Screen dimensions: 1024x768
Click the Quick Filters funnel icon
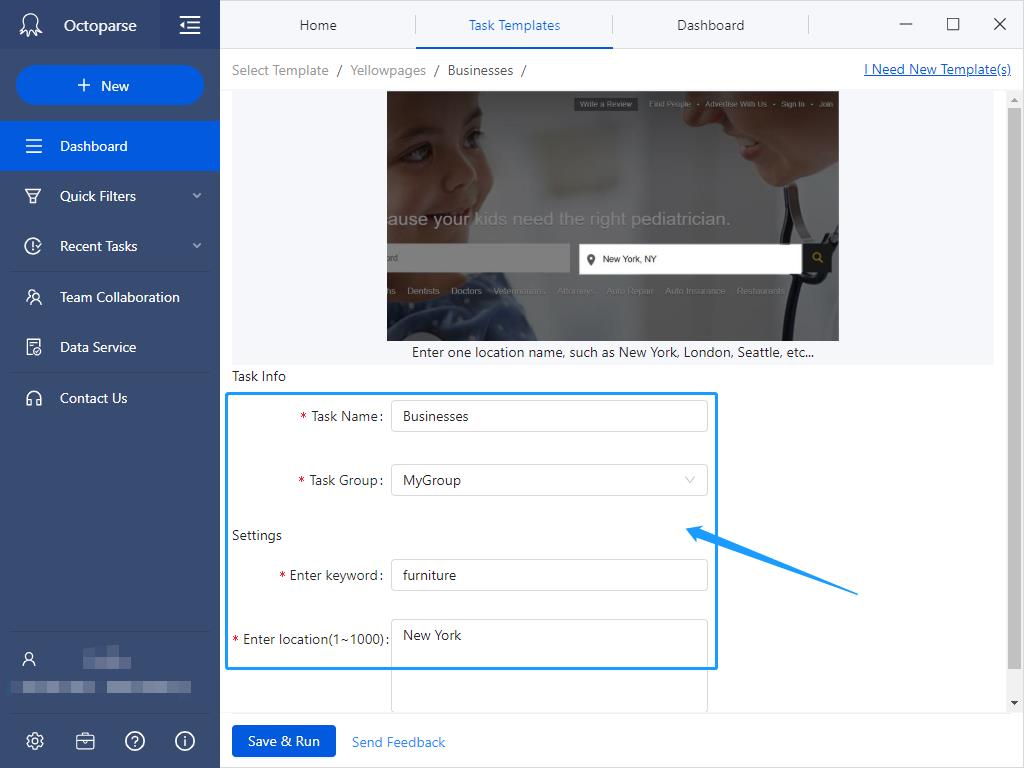[x=33, y=196]
